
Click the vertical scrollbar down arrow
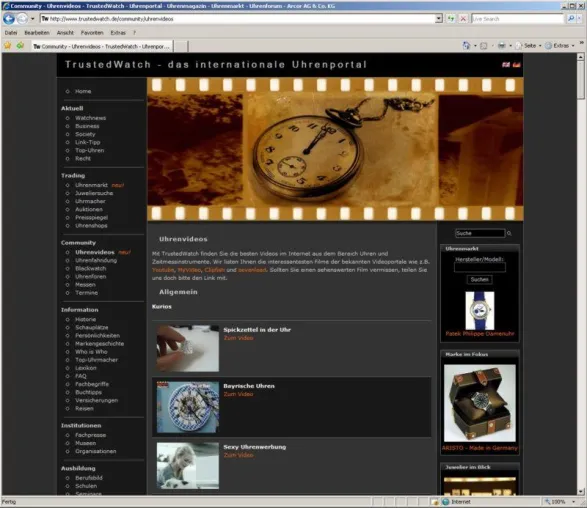click(x=581, y=491)
